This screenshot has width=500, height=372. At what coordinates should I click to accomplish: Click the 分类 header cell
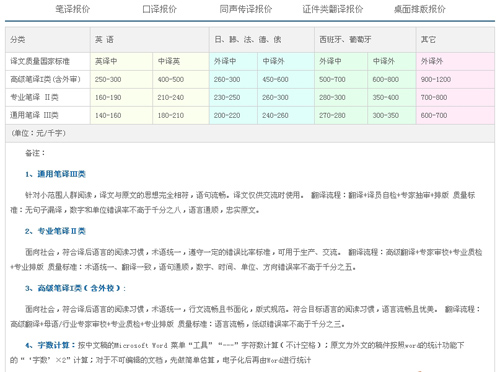point(48,40)
